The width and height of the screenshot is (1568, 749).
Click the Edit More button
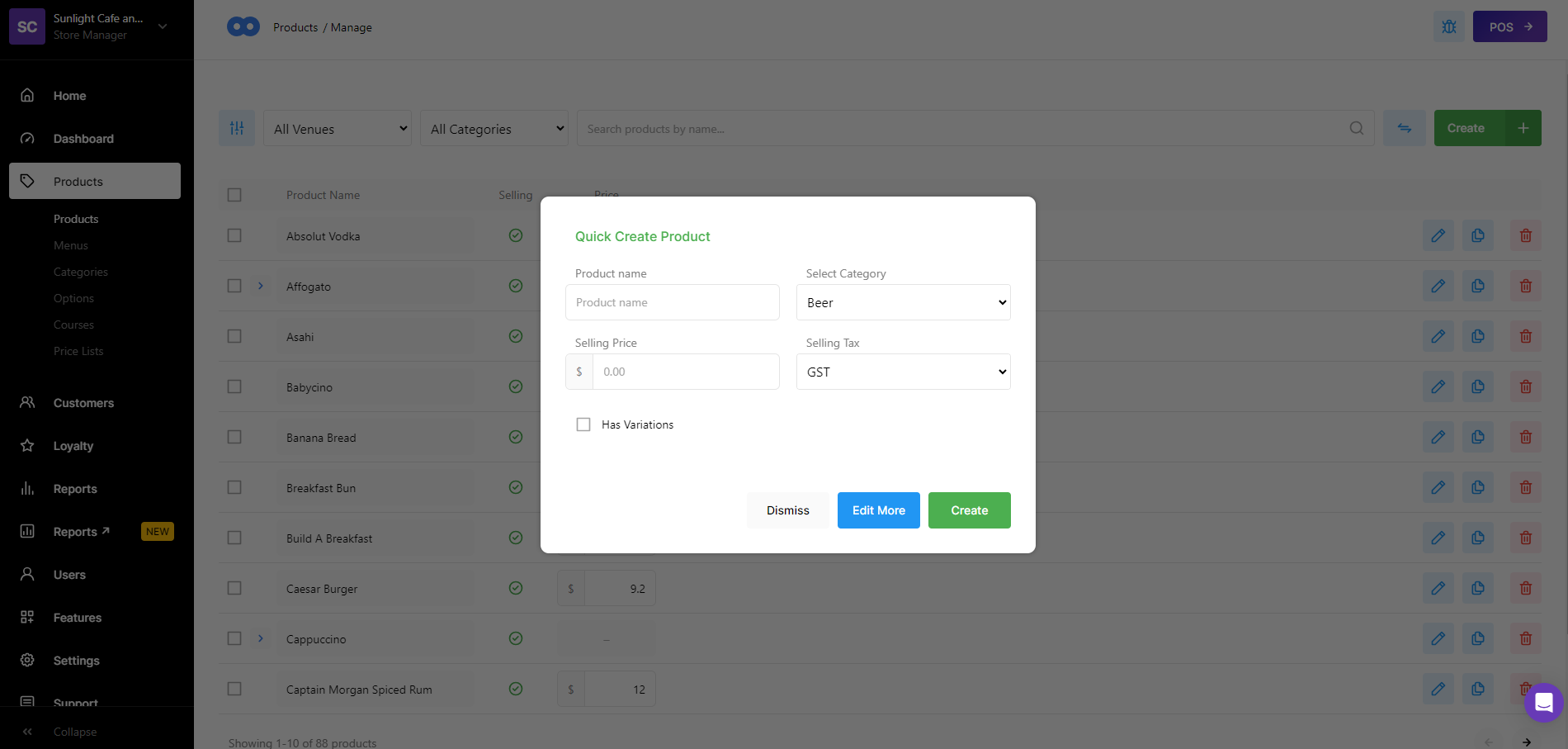878,510
